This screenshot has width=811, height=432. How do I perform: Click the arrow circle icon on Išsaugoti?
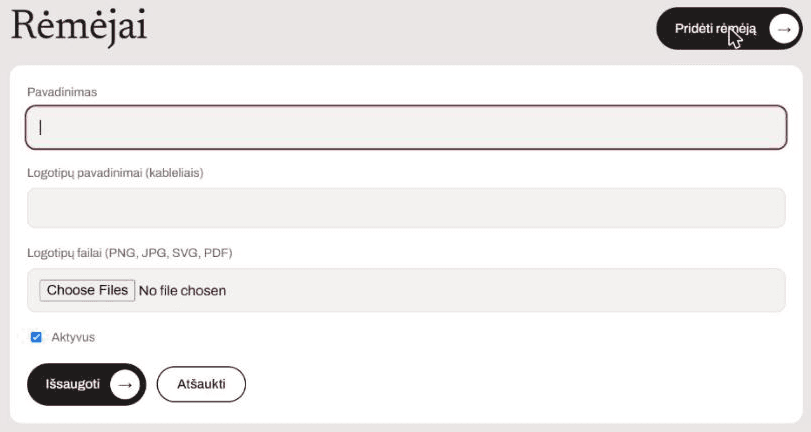125,384
